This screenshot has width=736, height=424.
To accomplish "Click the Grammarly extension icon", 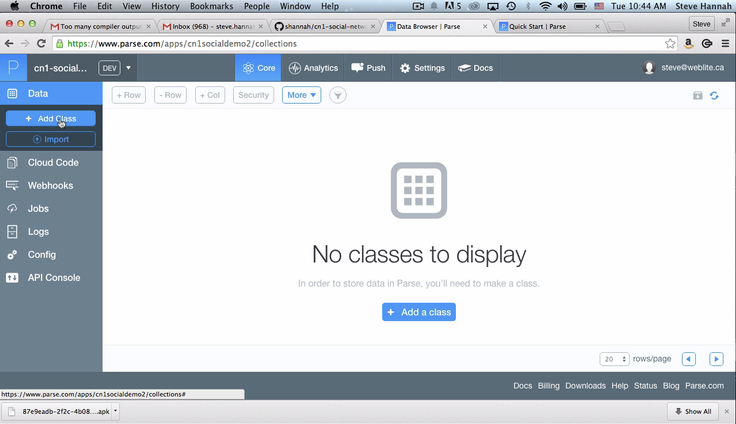I will (707, 44).
